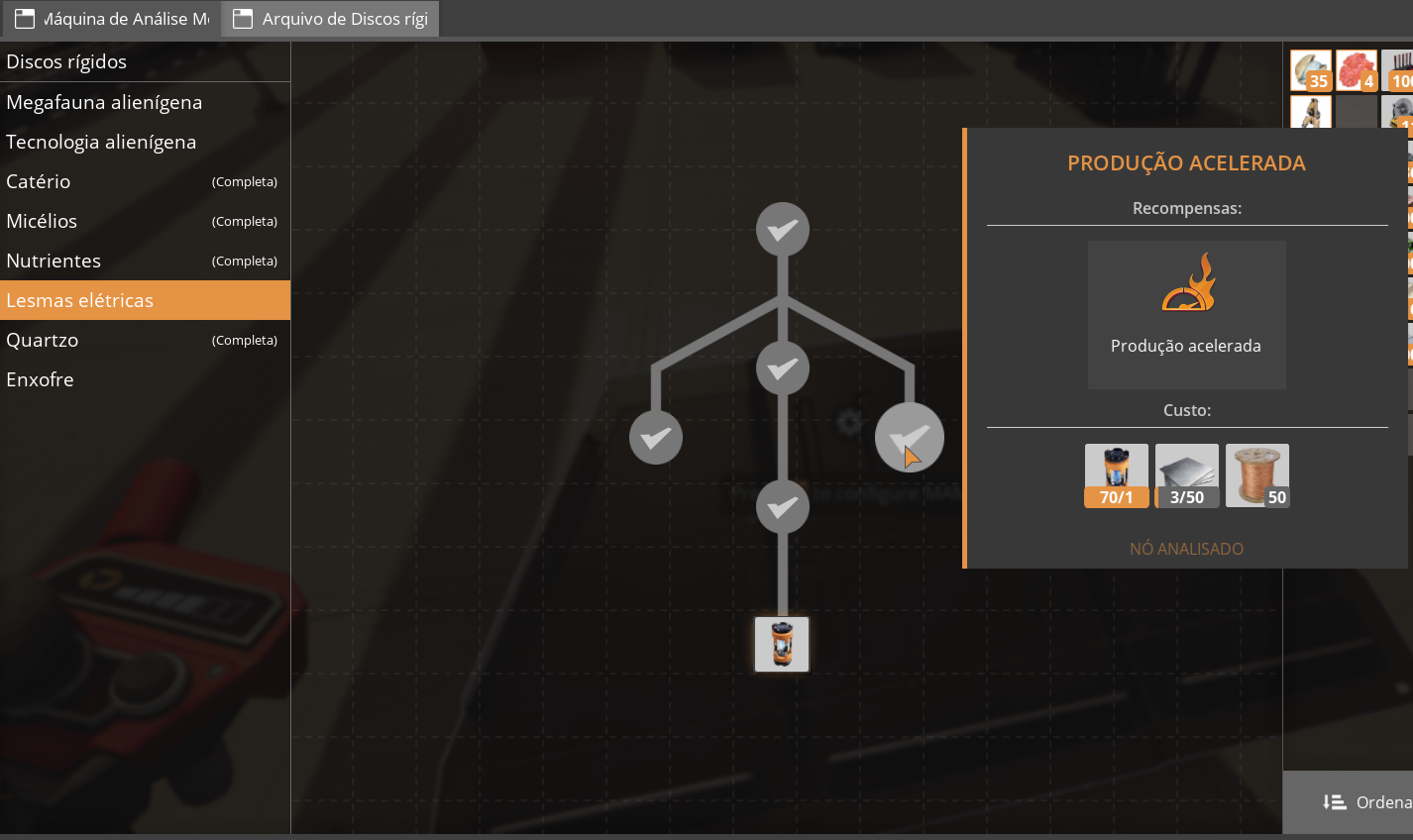The height and width of the screenshot is (840, 1413).
Task: Click the metal sheet cost item showing 3/50
Action: click(x=1187, y=475)
